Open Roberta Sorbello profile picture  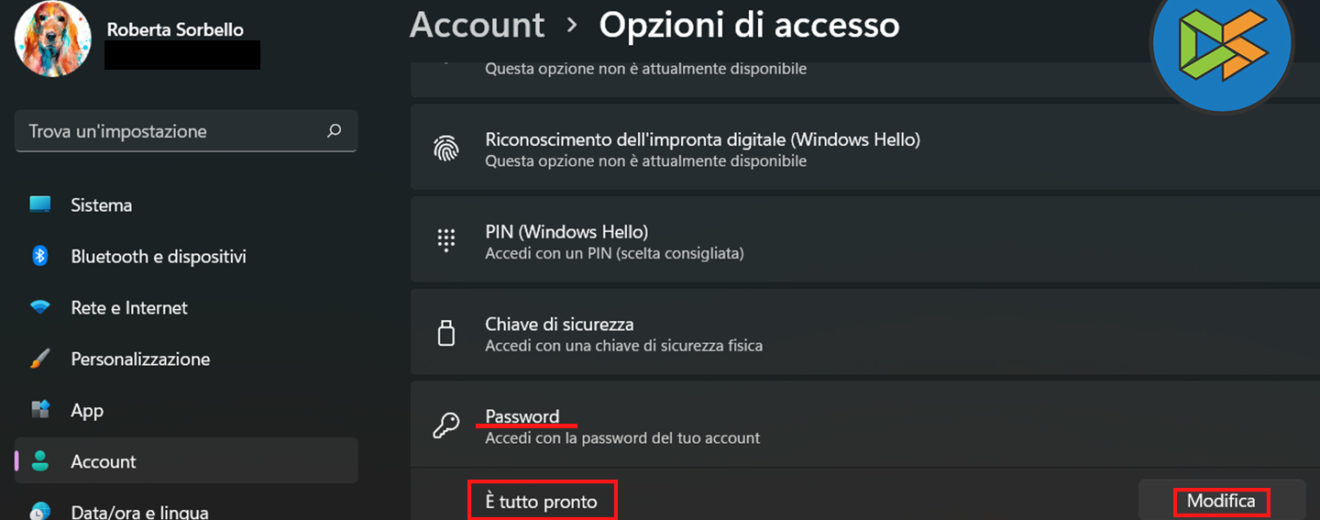tap(54, 39)
